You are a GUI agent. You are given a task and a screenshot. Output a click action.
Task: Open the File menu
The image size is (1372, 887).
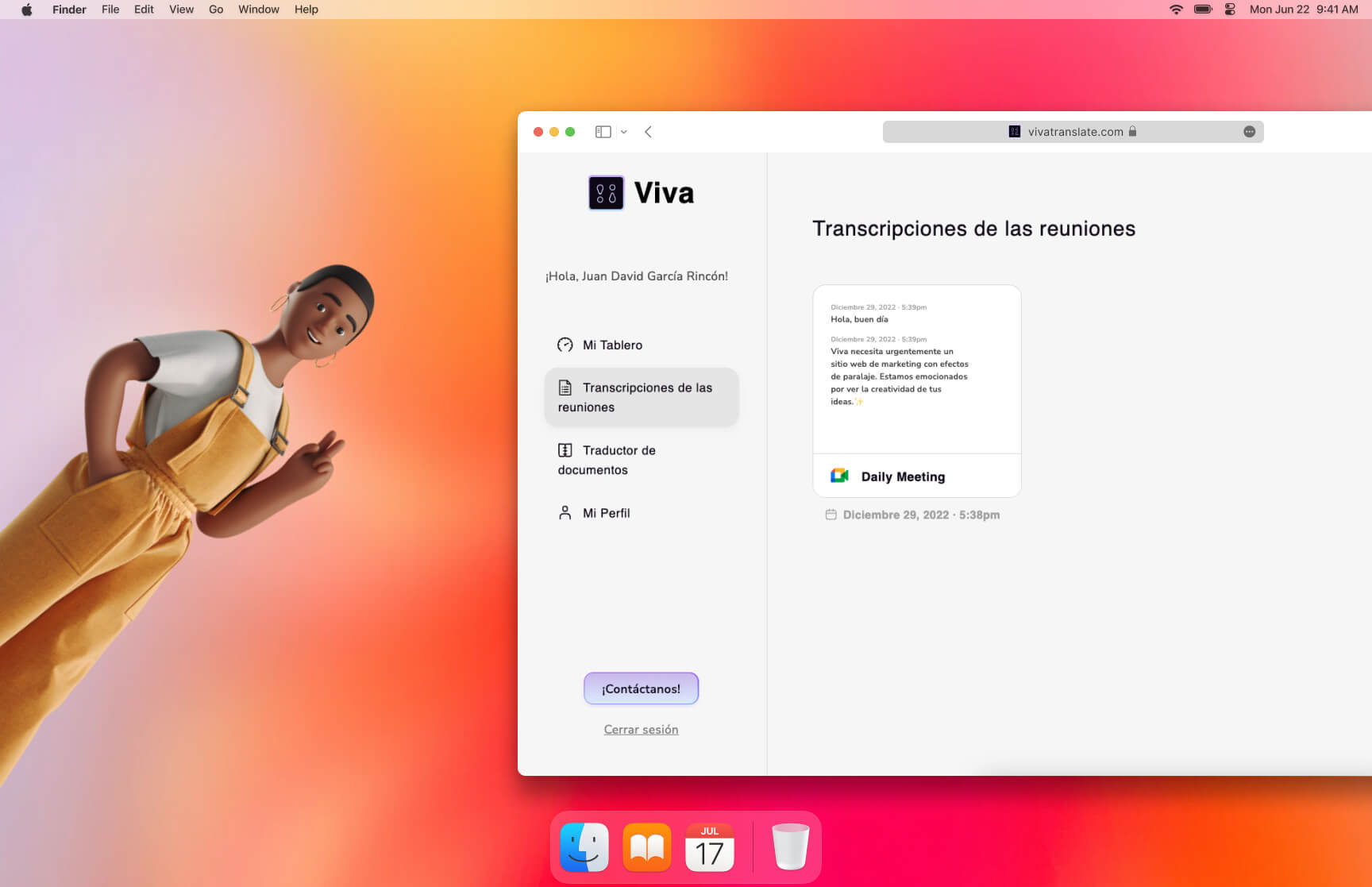point(110,10)
